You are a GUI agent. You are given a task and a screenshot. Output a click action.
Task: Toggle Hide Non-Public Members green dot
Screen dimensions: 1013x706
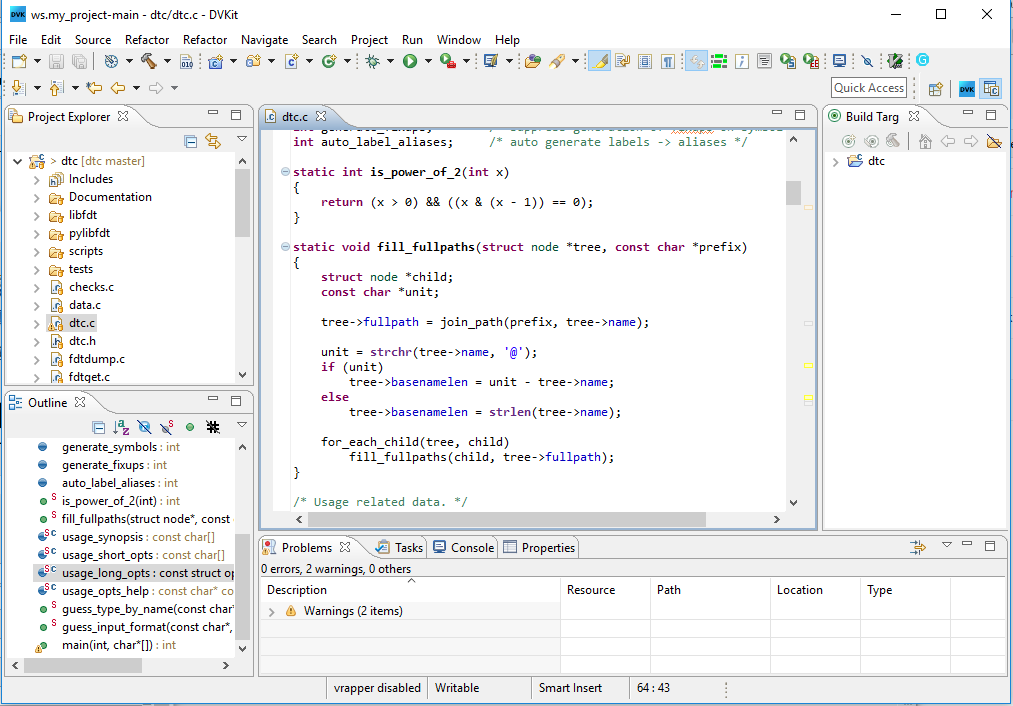pos(190,427)
